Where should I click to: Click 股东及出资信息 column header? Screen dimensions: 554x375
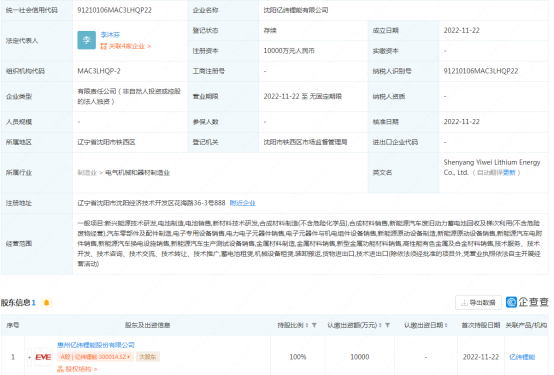[147, 325]
